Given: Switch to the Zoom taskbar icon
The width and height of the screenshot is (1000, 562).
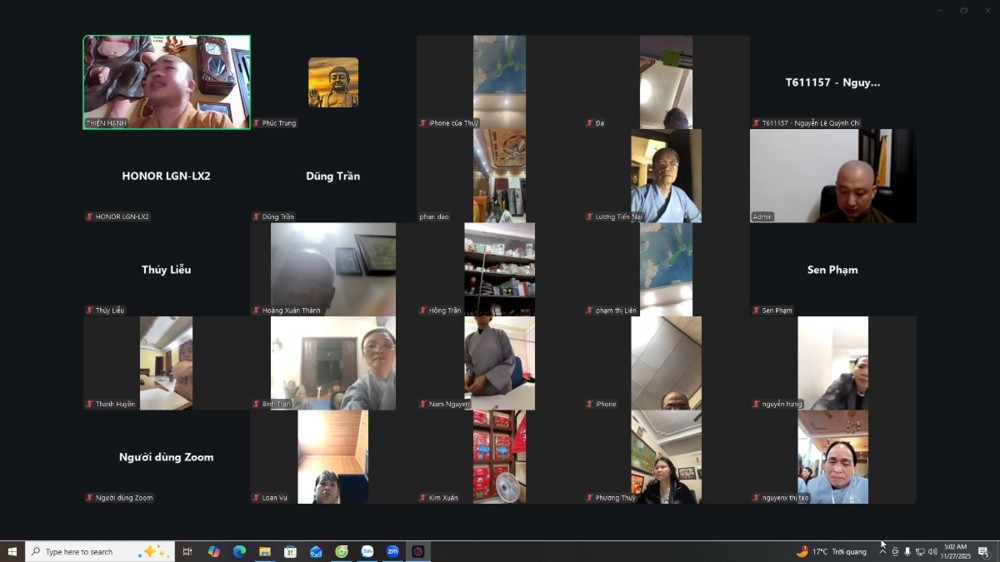Looking at the screenshot, I should pos(393,551).
